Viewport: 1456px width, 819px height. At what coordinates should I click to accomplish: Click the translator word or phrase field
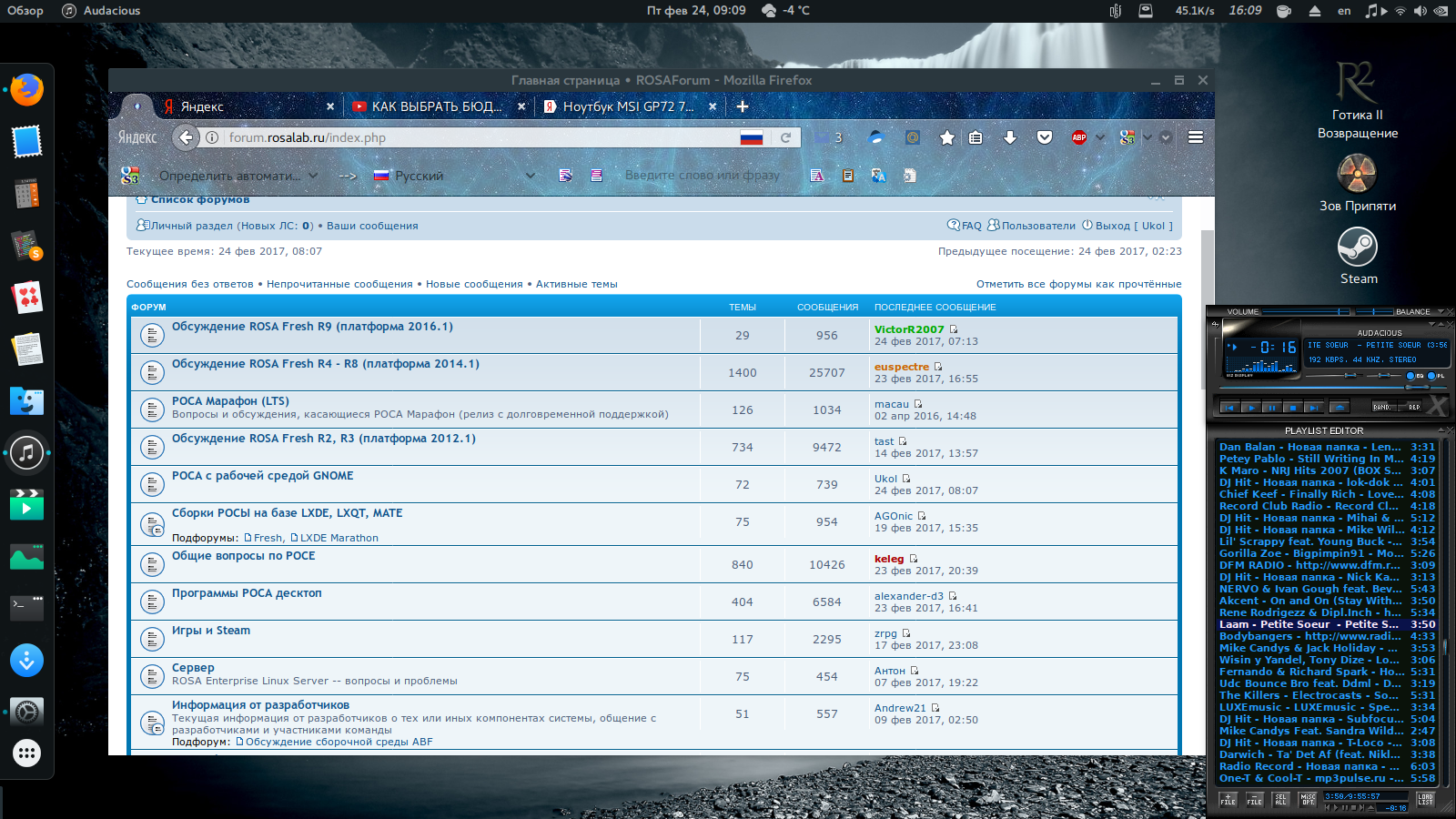703,176
